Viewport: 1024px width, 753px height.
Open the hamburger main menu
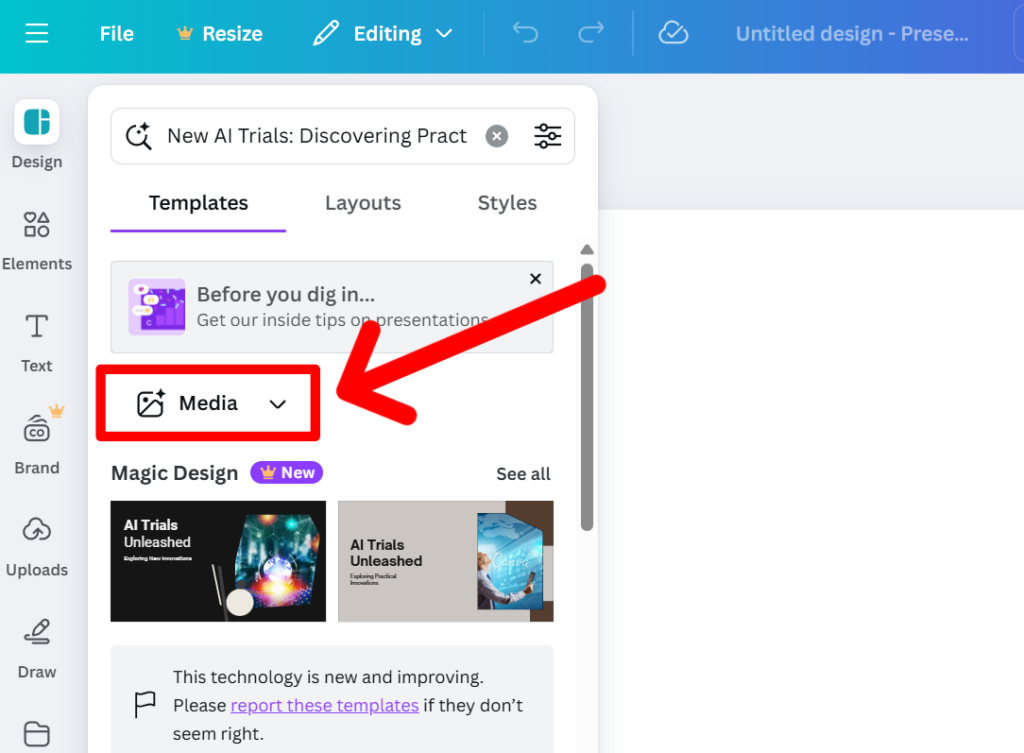37,33
